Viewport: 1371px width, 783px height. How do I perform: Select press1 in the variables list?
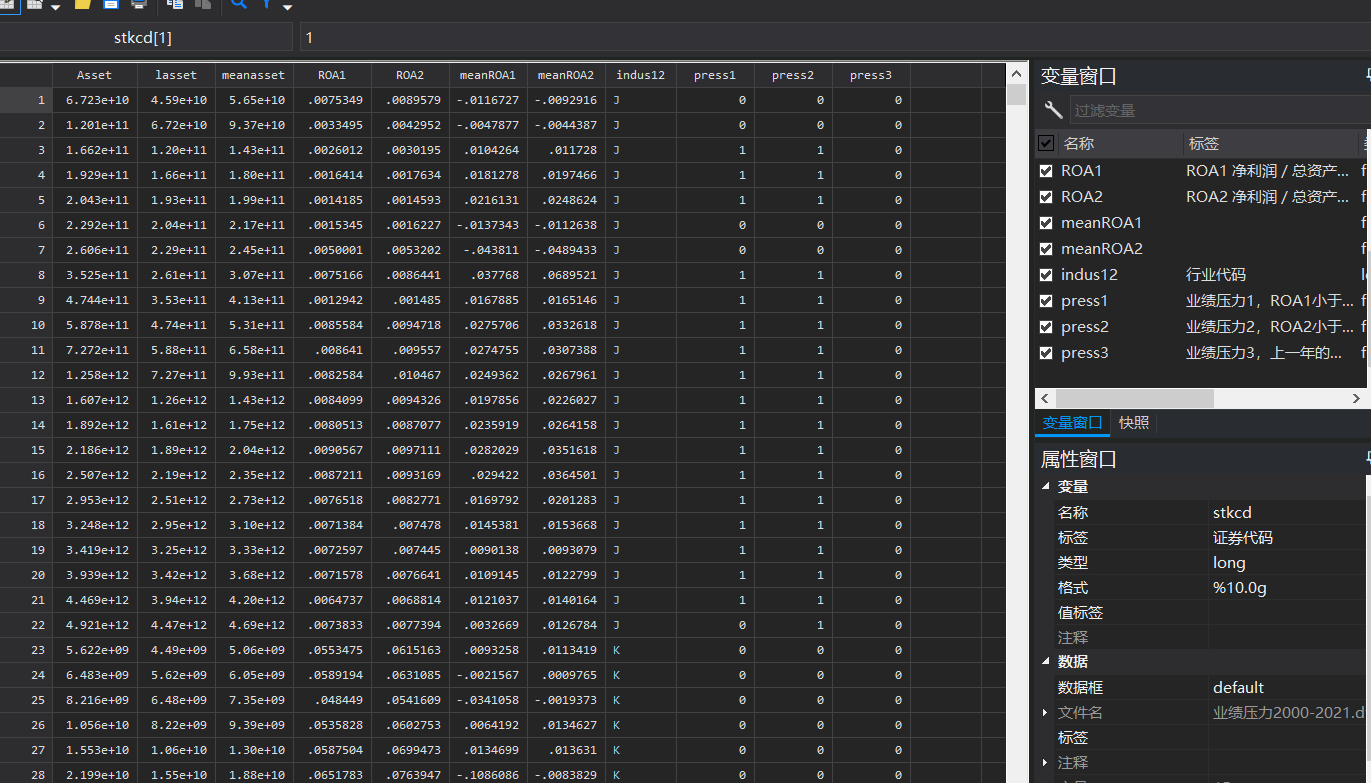[x=1085, y=301]
